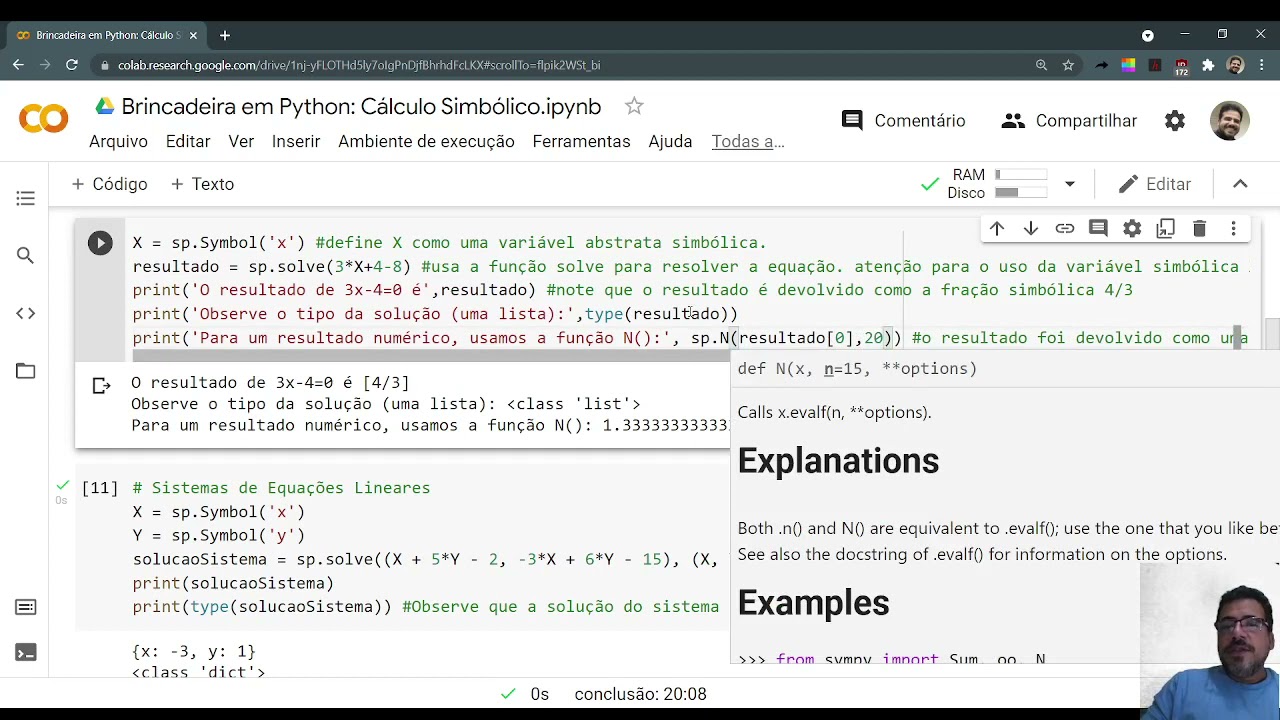This screenshot has height=720, width=1280.
Task: Open the Ajuda menu
Action: [670, 141]
